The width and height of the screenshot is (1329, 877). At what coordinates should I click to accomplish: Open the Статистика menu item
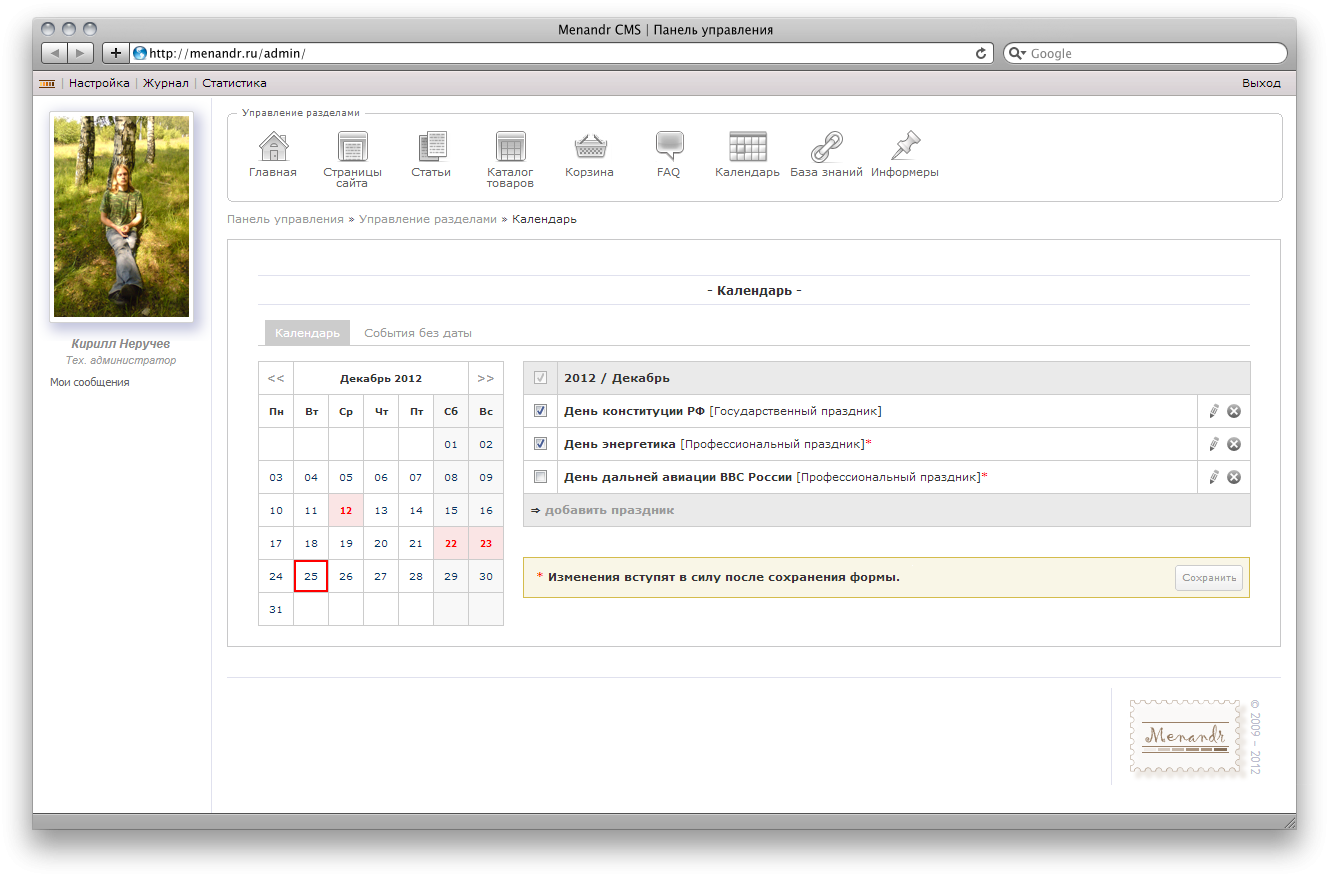click(234, 83)
